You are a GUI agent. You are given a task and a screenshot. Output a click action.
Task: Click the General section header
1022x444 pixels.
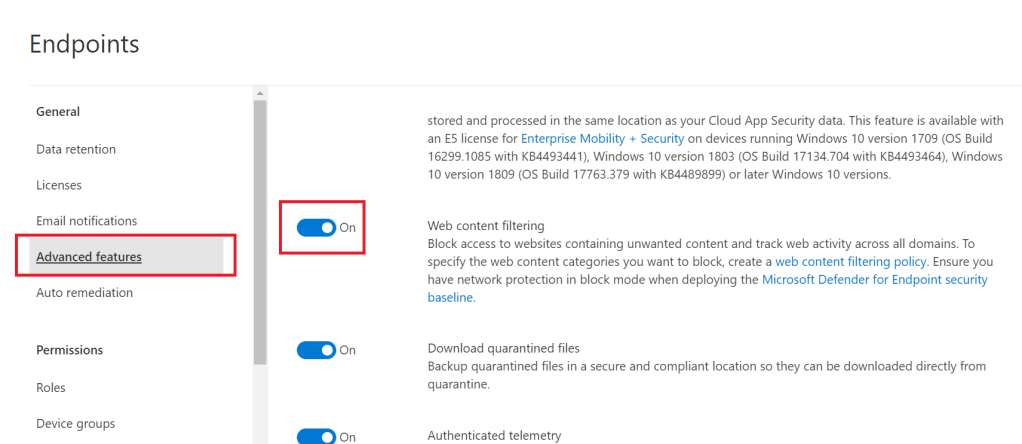(x=58, y=111)
